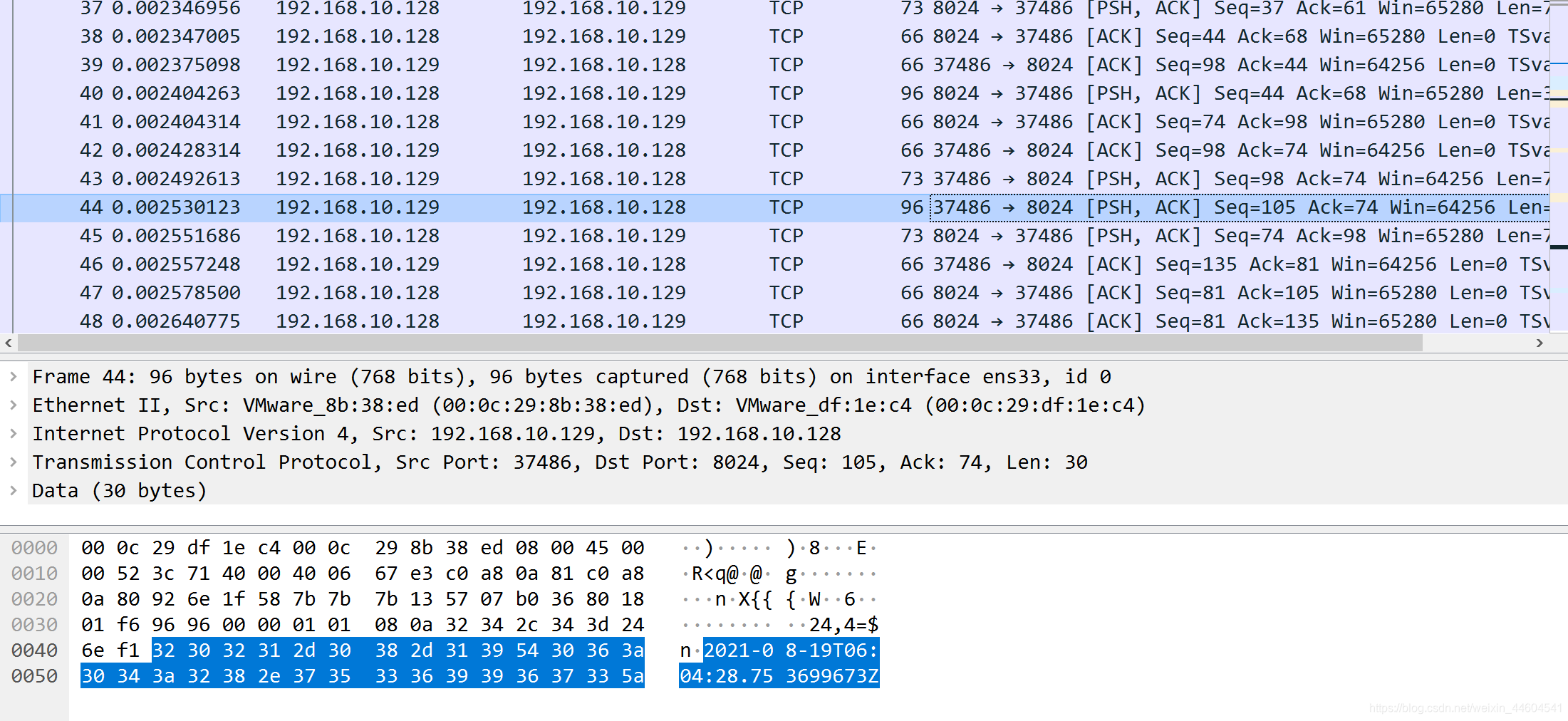
Task: Select packet 48 at time 0.002640775
Action: tap(775, 321)
